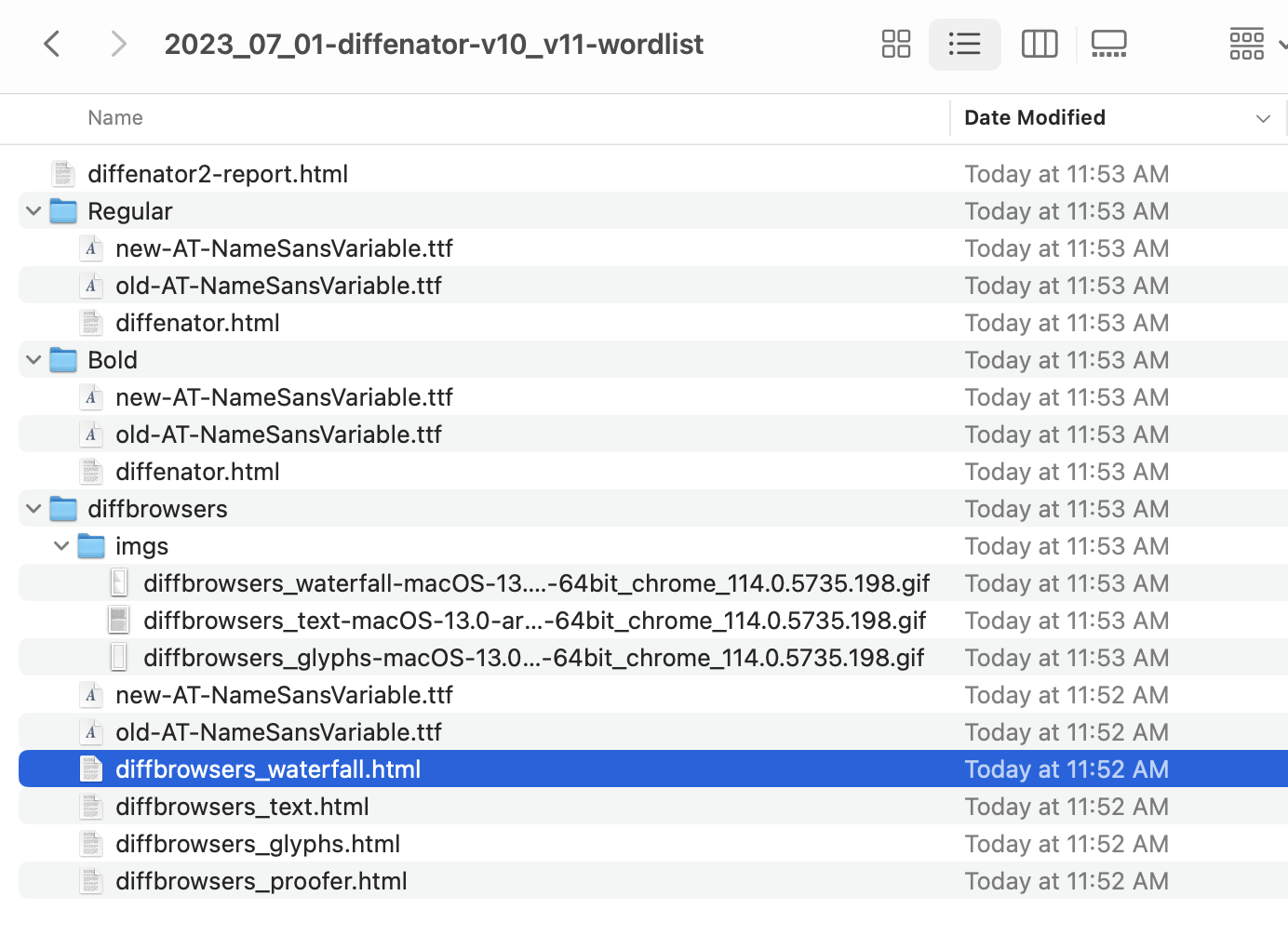Screen dimensions: 1288x936
Task: Open diffbrowsers_proofer.html
Action: 261,880
